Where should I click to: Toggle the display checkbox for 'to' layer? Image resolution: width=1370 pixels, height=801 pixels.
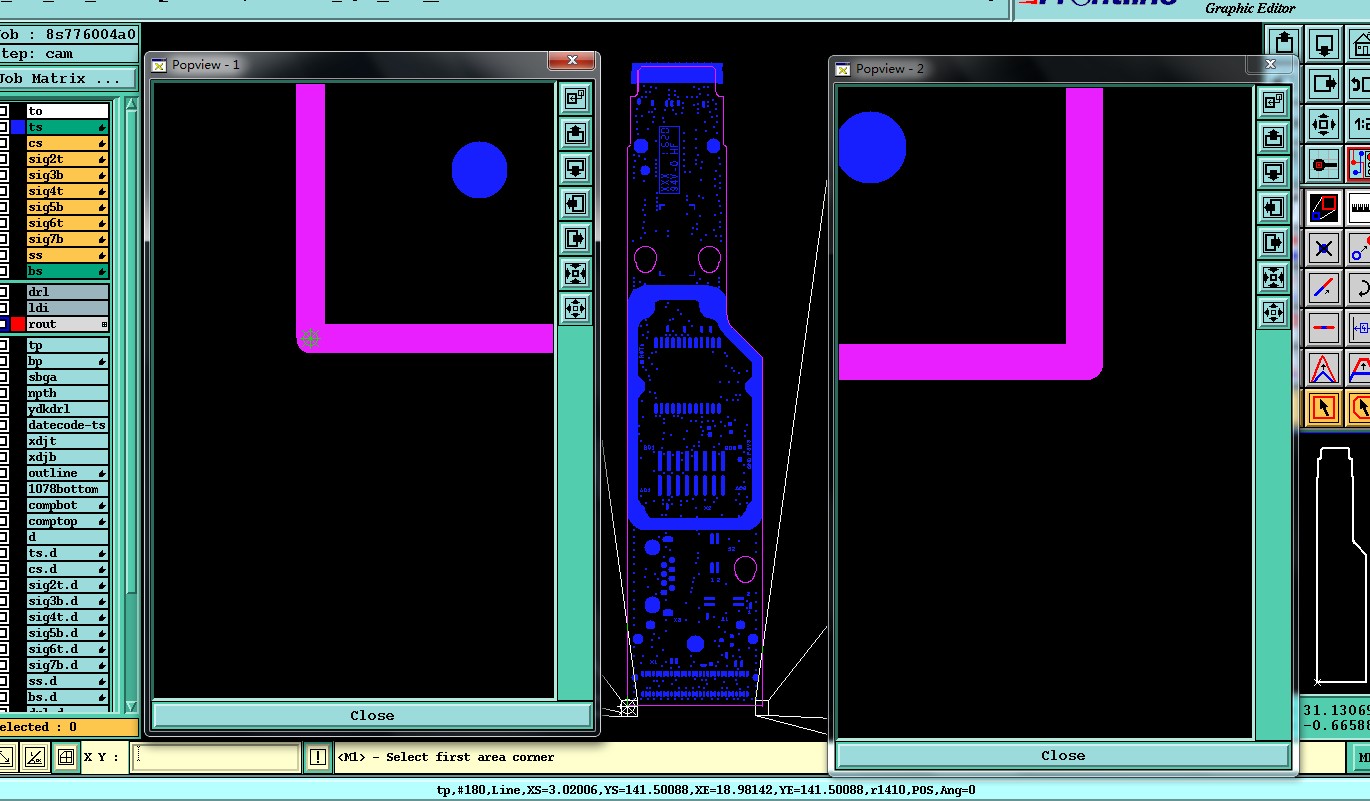click(x=3, y=111)
